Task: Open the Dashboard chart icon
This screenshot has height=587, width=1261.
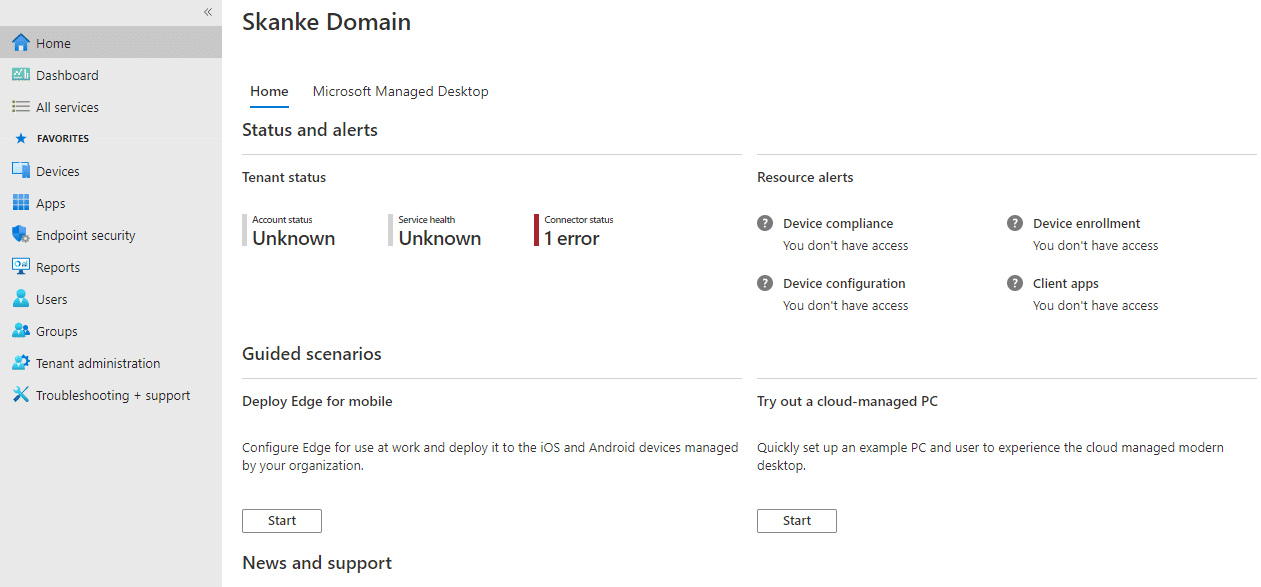Action: (20, 75)
